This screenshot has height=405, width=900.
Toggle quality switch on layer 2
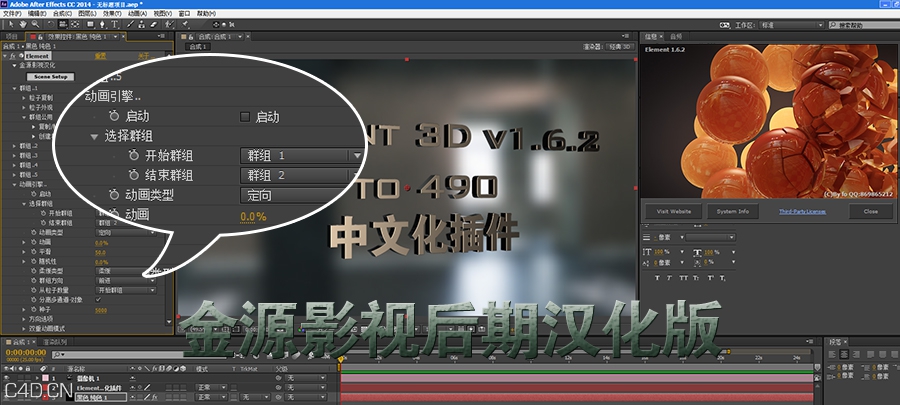click(x=148, y=388)
